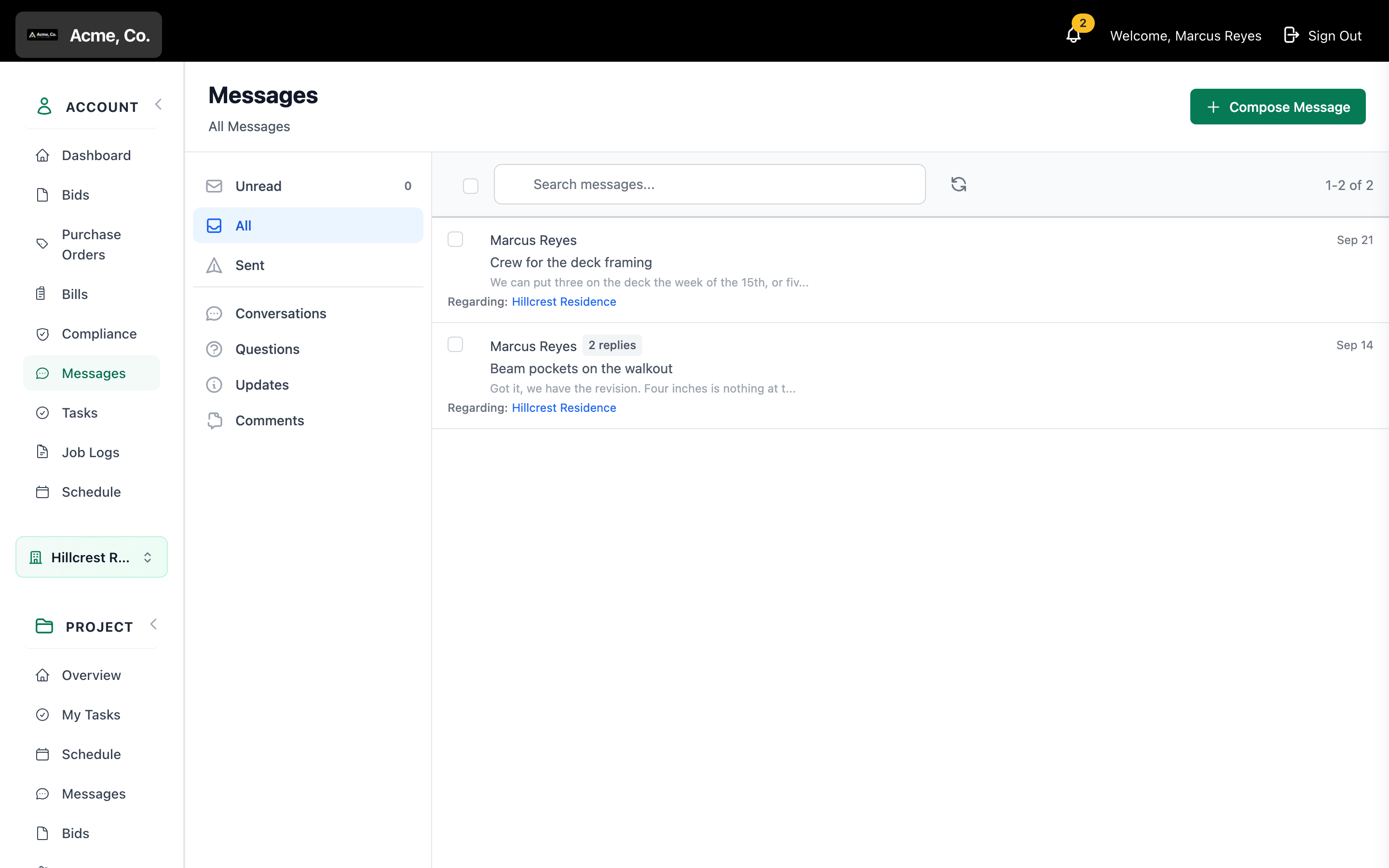This screenshot has height=868, width=1389.
Task: Open Hillcrest Residence link under beam pockets
Action: click(564, 407)
